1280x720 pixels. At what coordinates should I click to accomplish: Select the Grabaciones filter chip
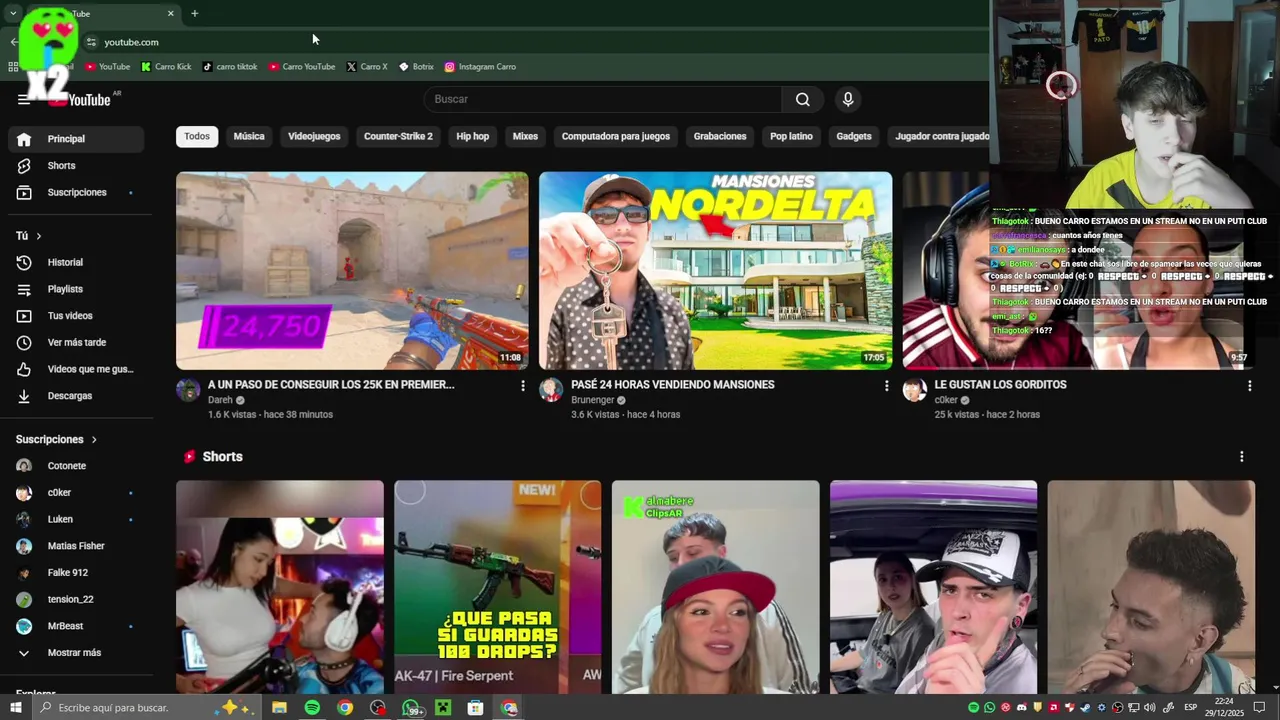(720, 136)
